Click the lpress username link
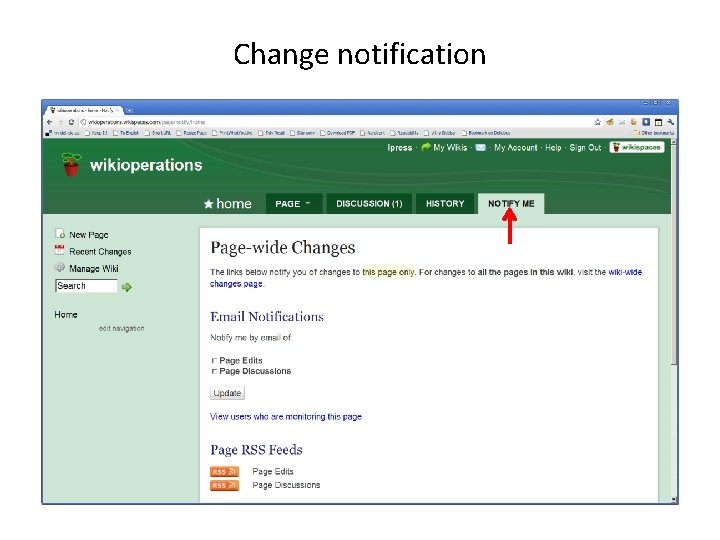Screen dimensions: 720x540 point(399,147)
